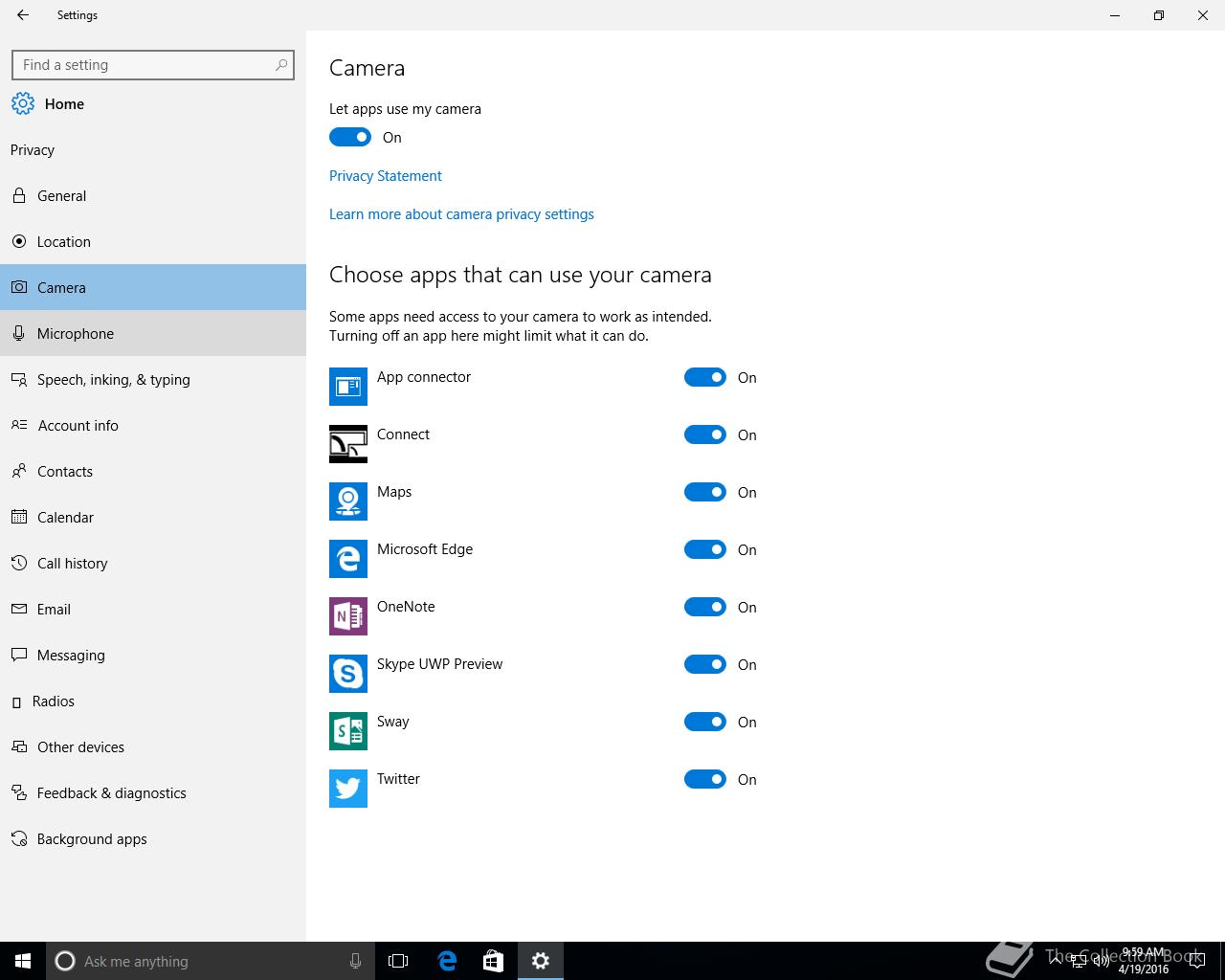This screenshot has width=1225, height=980.
Task: Open the Location privacy section
Action: tap(153, 241)
